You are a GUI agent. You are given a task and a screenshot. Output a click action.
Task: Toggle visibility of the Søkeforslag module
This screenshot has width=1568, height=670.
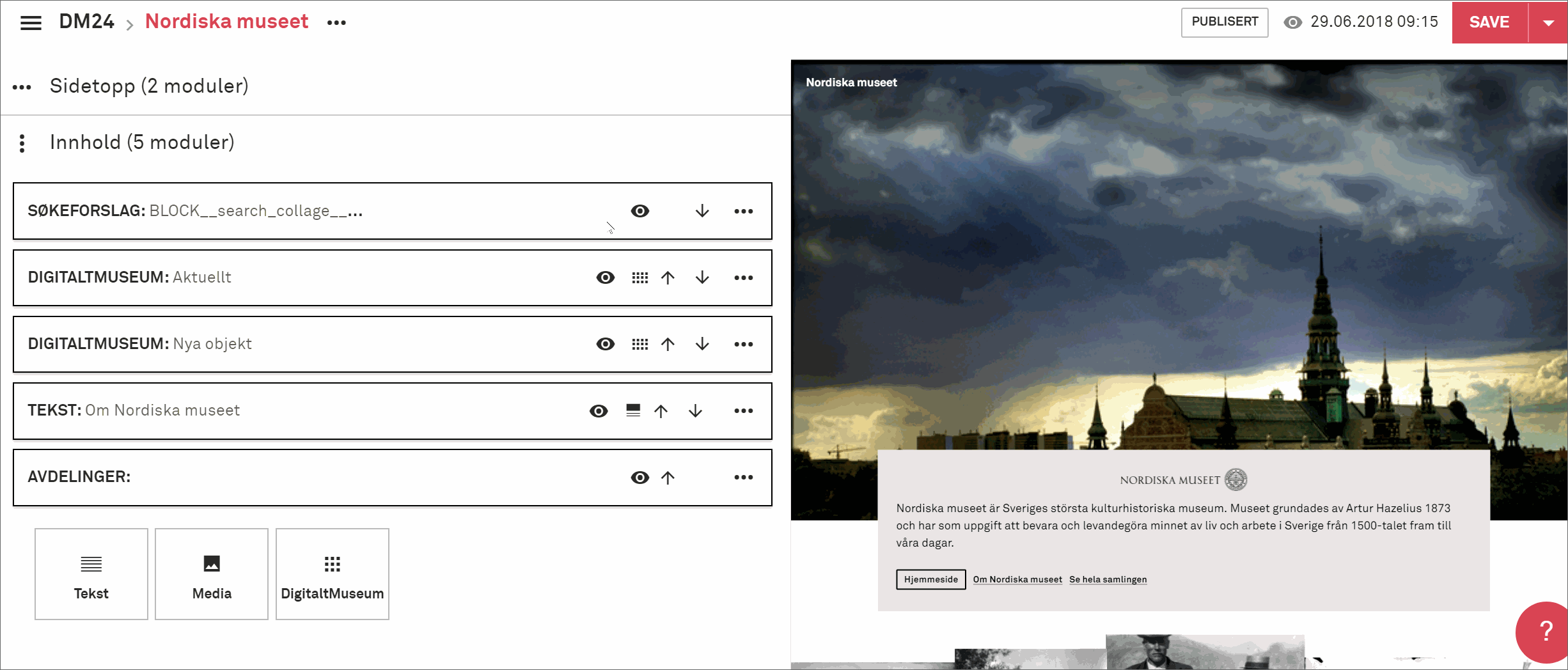coord(639,211)
